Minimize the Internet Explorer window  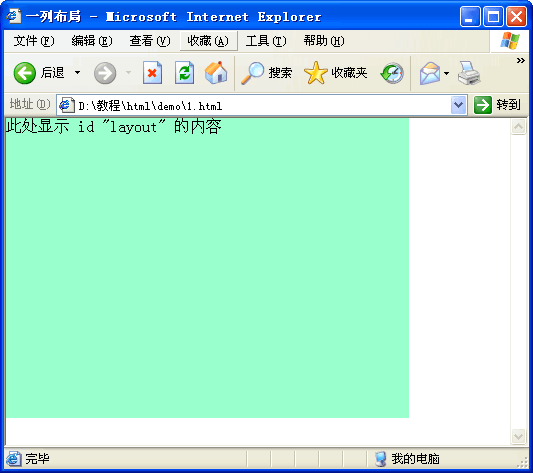(470, 16)
